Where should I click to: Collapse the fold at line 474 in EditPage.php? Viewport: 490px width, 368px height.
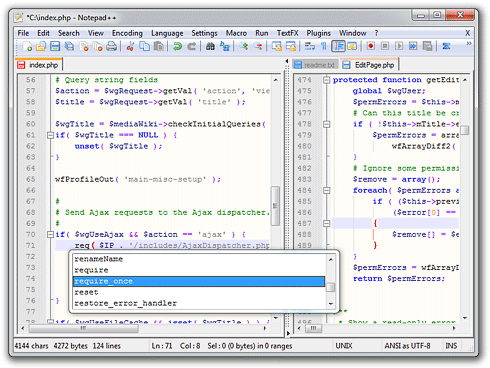click(x=327, y=80)
